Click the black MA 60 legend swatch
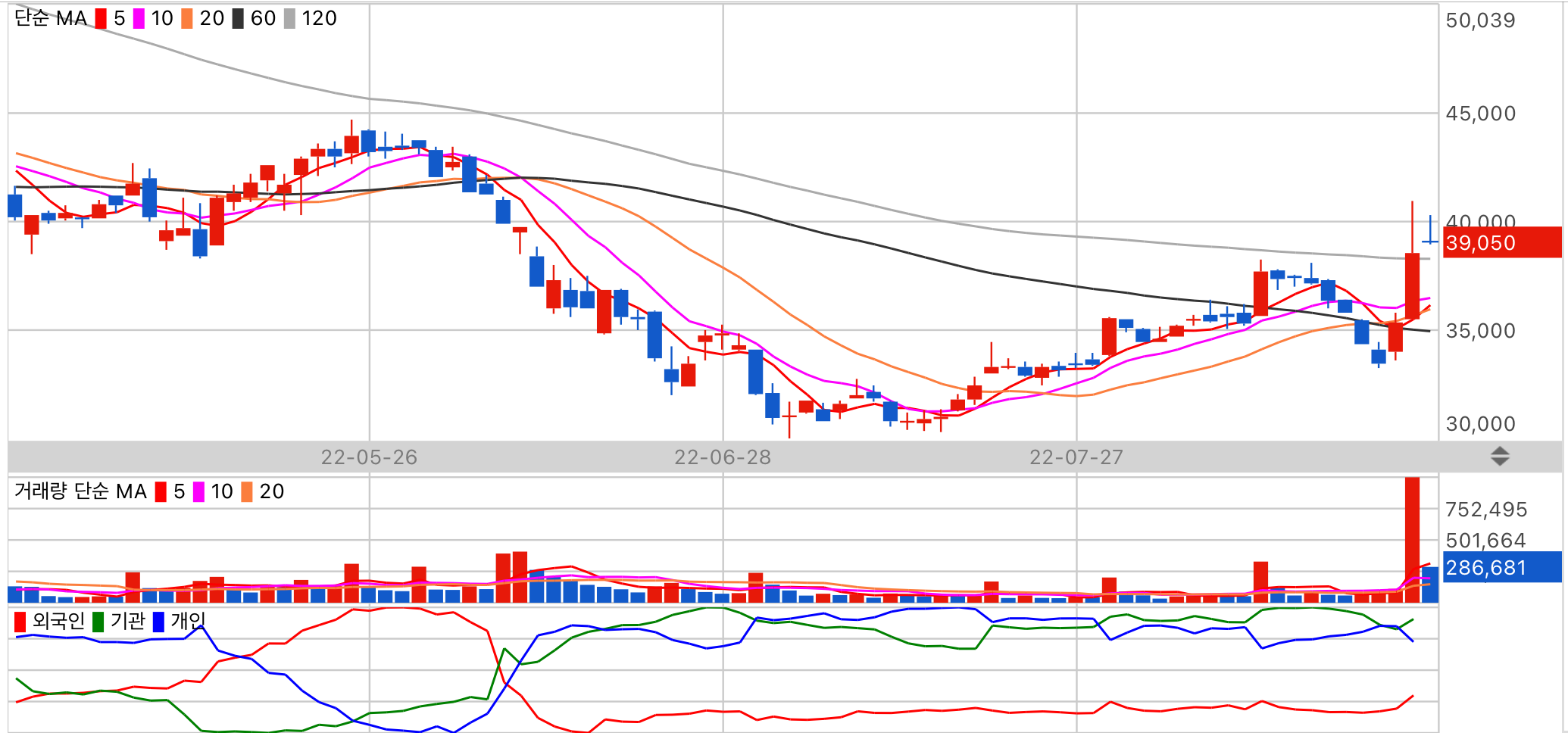 238,19
